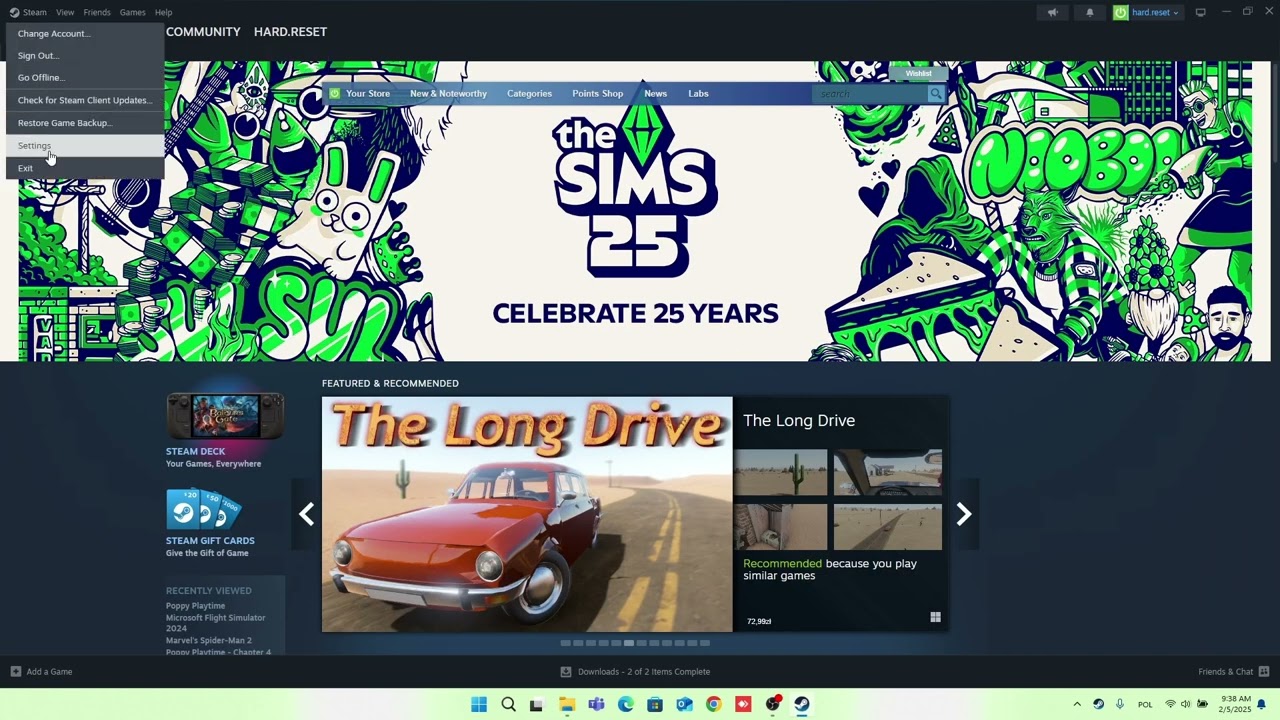Open Microsoft Teams from the taskbar
Image resolution: width=1280 pixels, height=720 pixels.
[596, 704]
